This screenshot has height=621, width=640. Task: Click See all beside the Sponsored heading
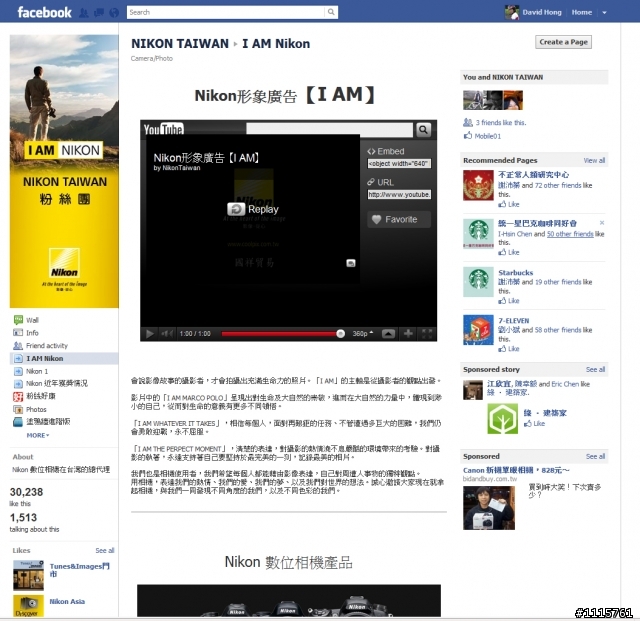click(595, 456)
